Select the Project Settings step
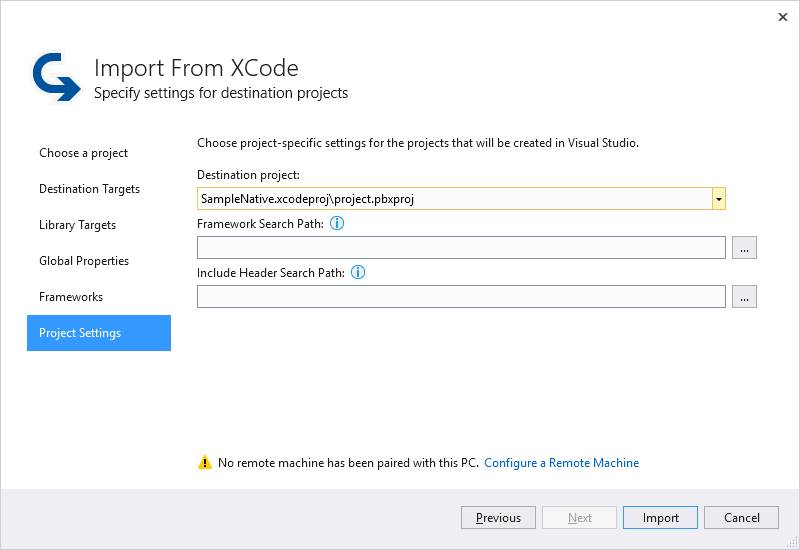 (99, 333)
